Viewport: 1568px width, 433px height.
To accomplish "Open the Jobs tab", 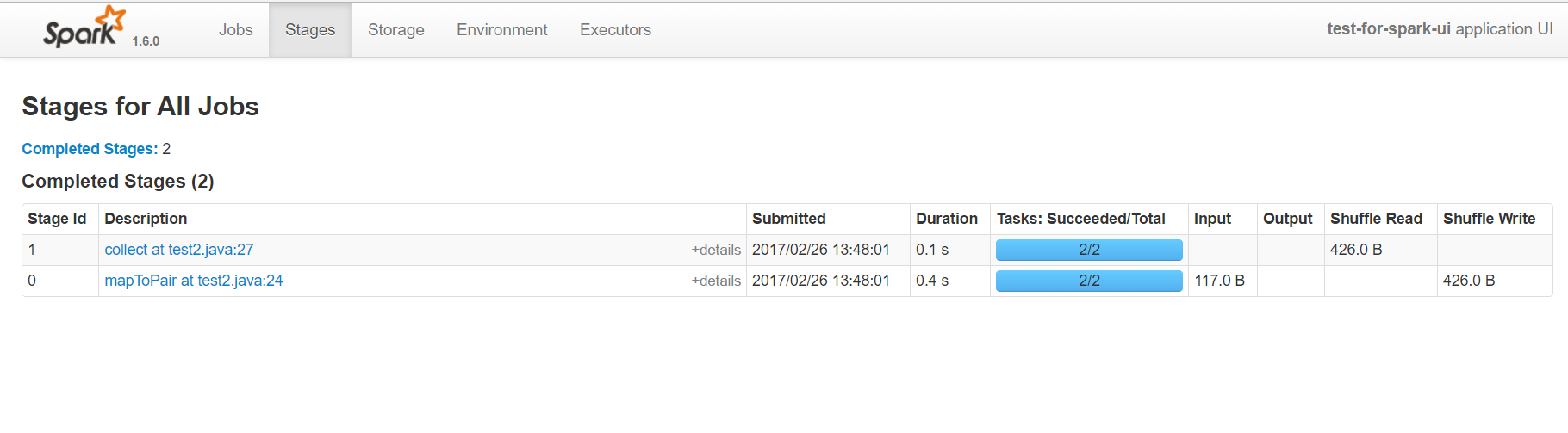I will [x=235, y=30].
